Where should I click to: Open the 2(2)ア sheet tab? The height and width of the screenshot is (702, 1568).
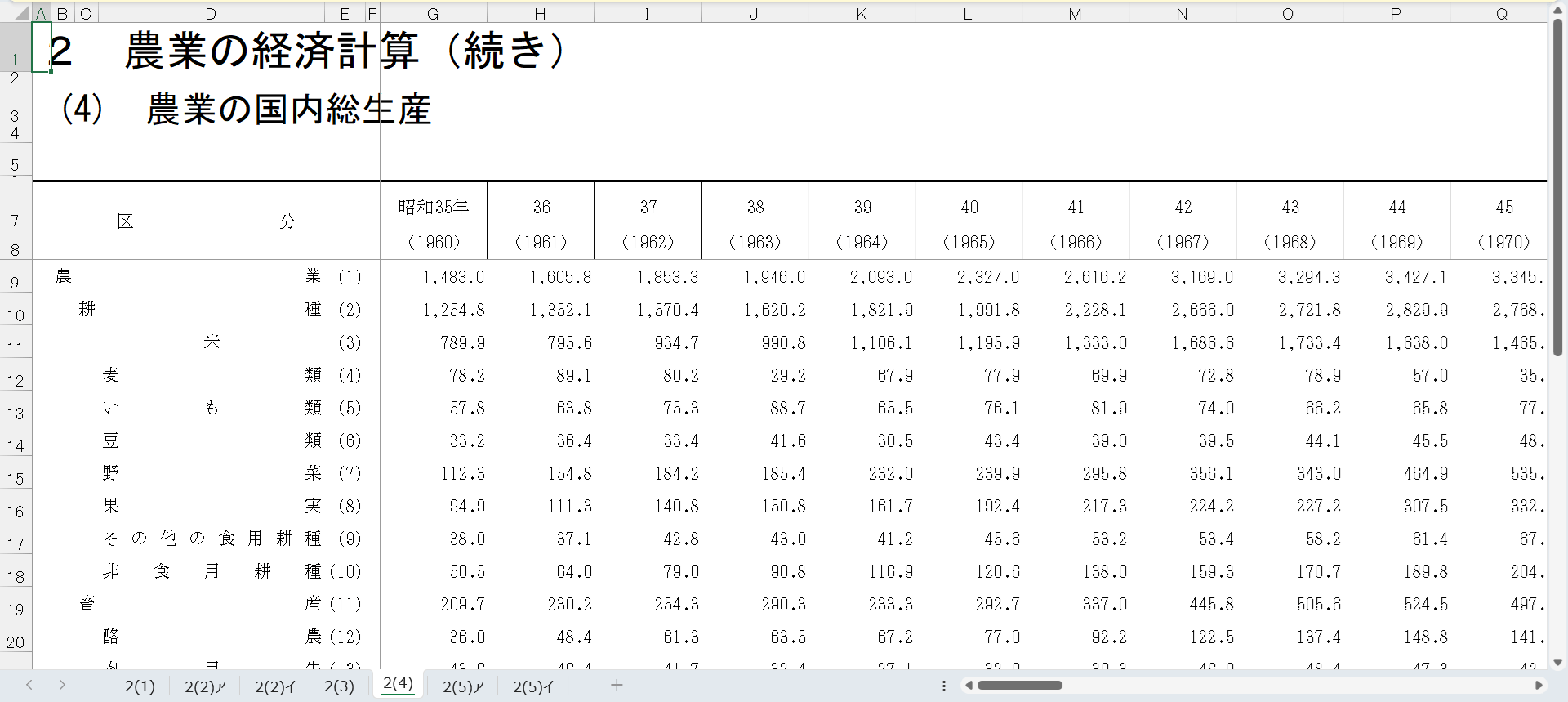(x=205, y=686)
